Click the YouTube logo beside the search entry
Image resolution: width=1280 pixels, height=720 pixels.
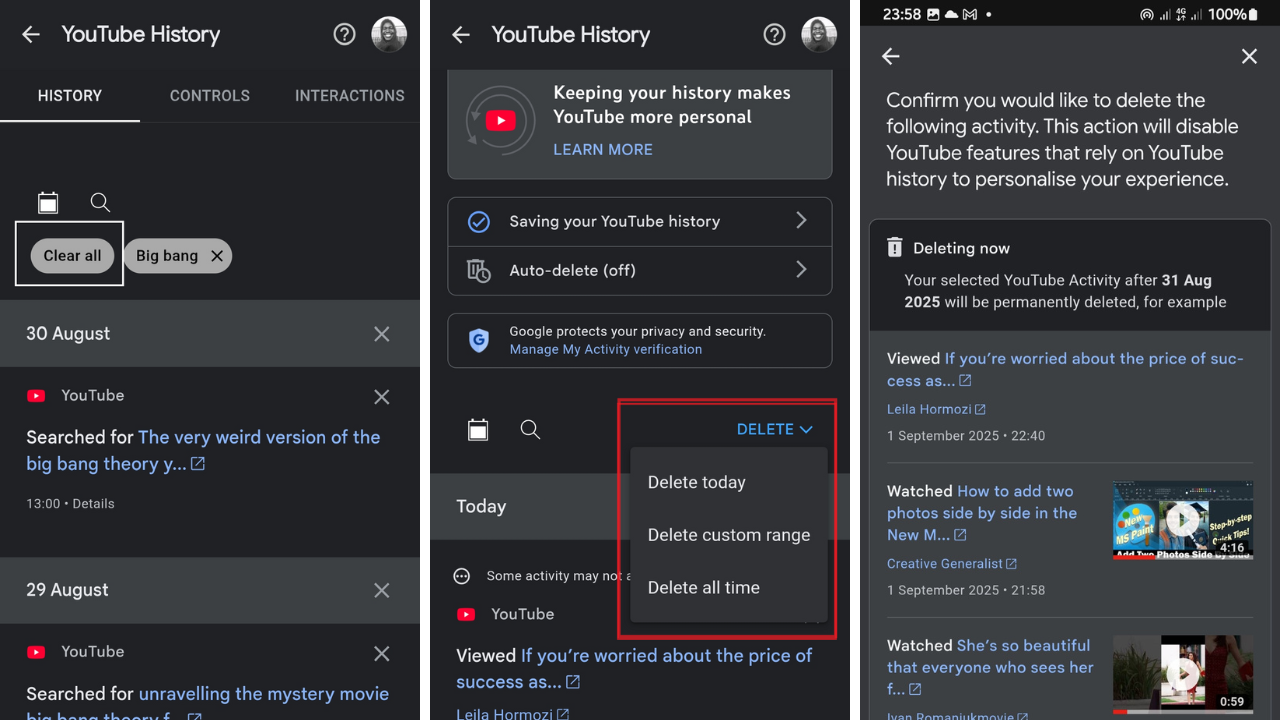[x=37, y=395]
